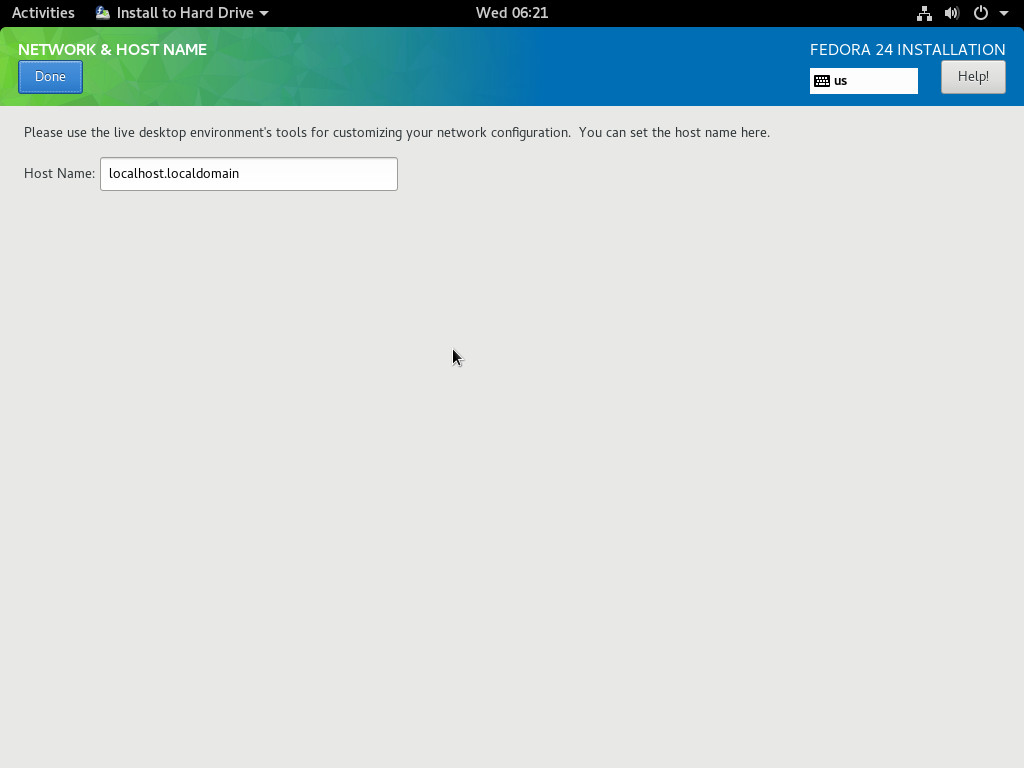Click the Install to Hard Drive app icon

[103, 13]
